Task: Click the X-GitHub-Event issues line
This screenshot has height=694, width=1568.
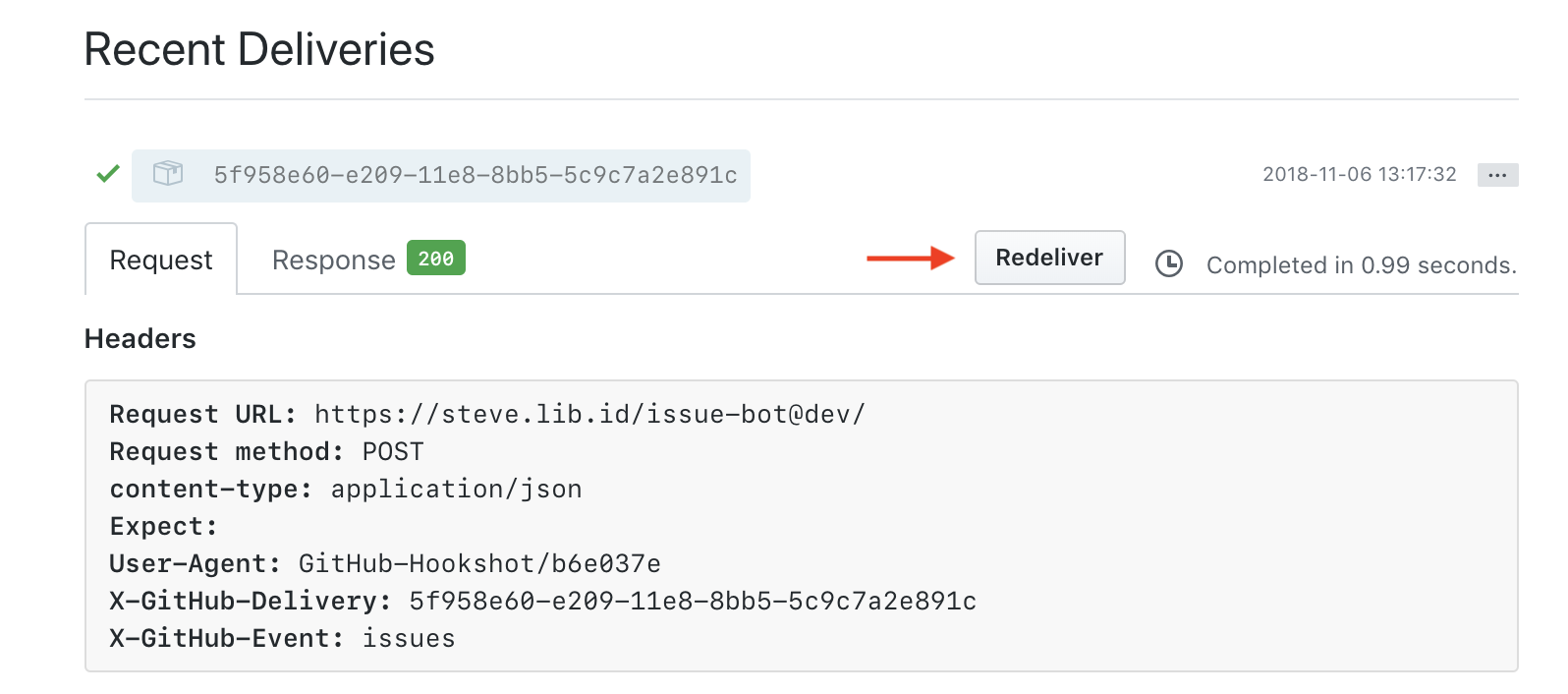Action: [282, 638]
